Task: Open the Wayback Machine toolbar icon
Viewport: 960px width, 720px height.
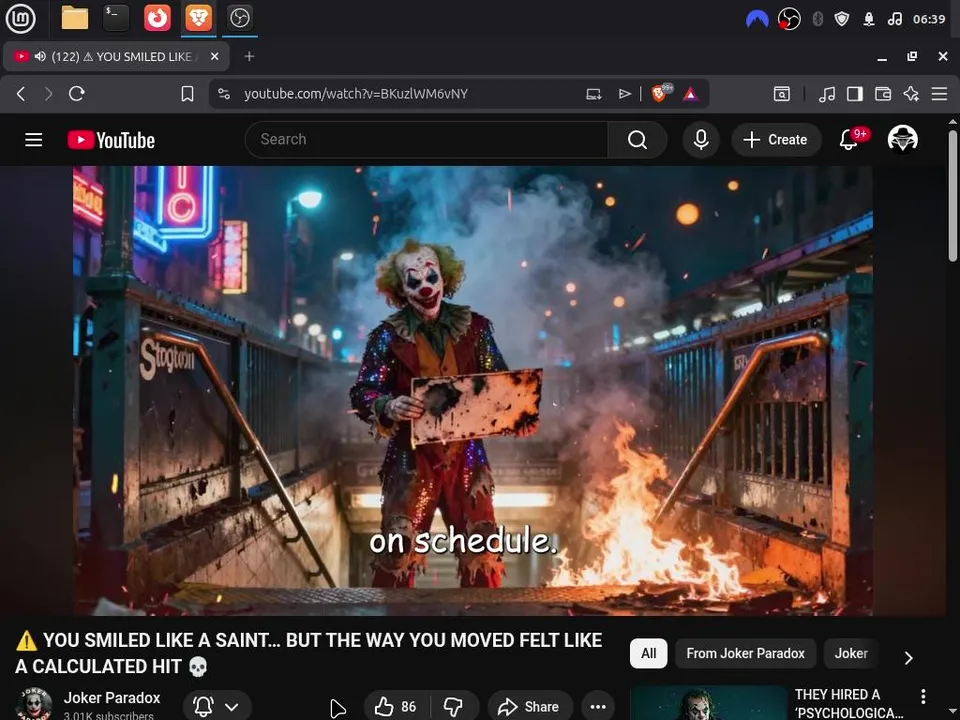Action: pyautogui.click(x=782, y=94)
